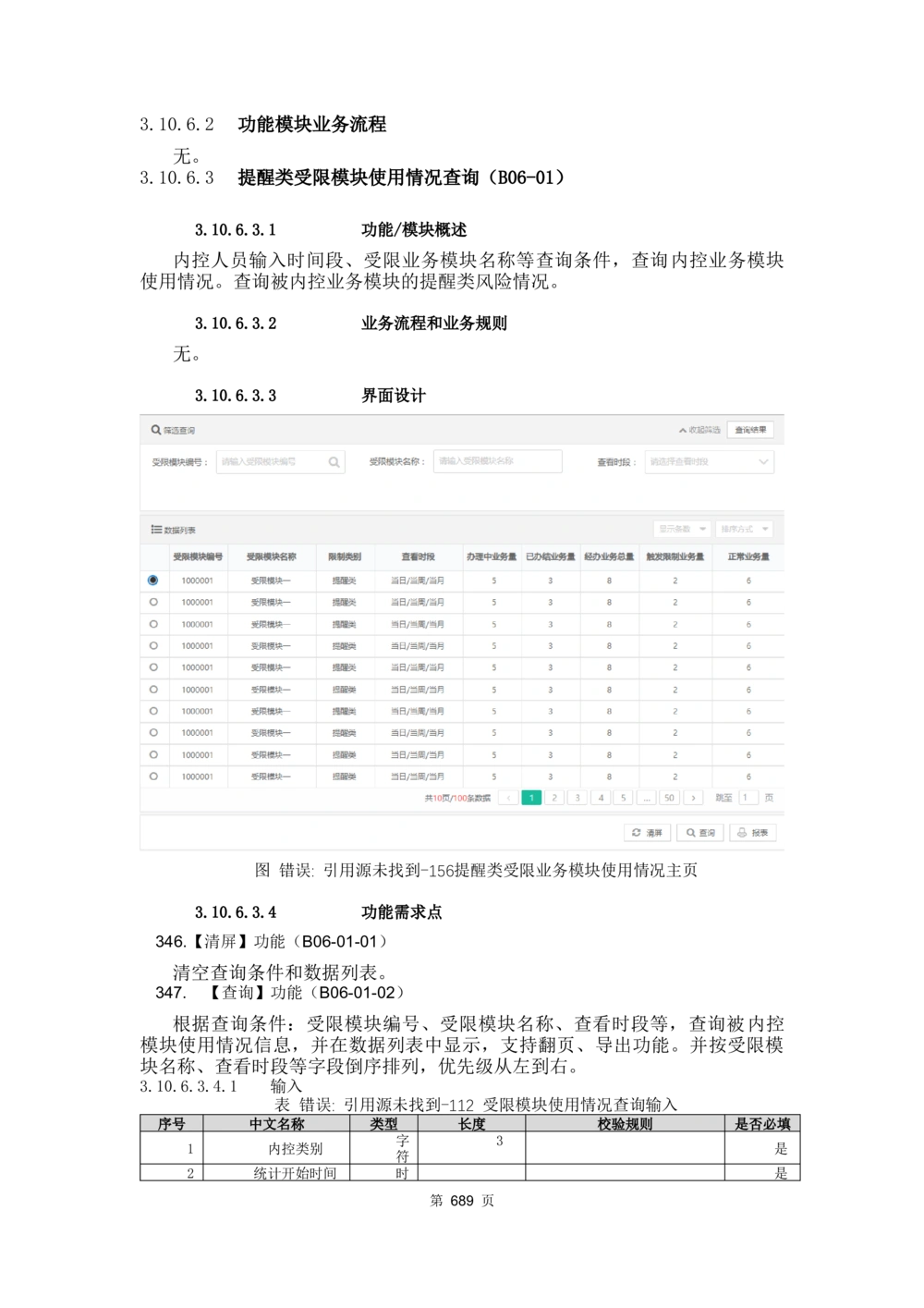Go to page 3 in pagination

577,798
